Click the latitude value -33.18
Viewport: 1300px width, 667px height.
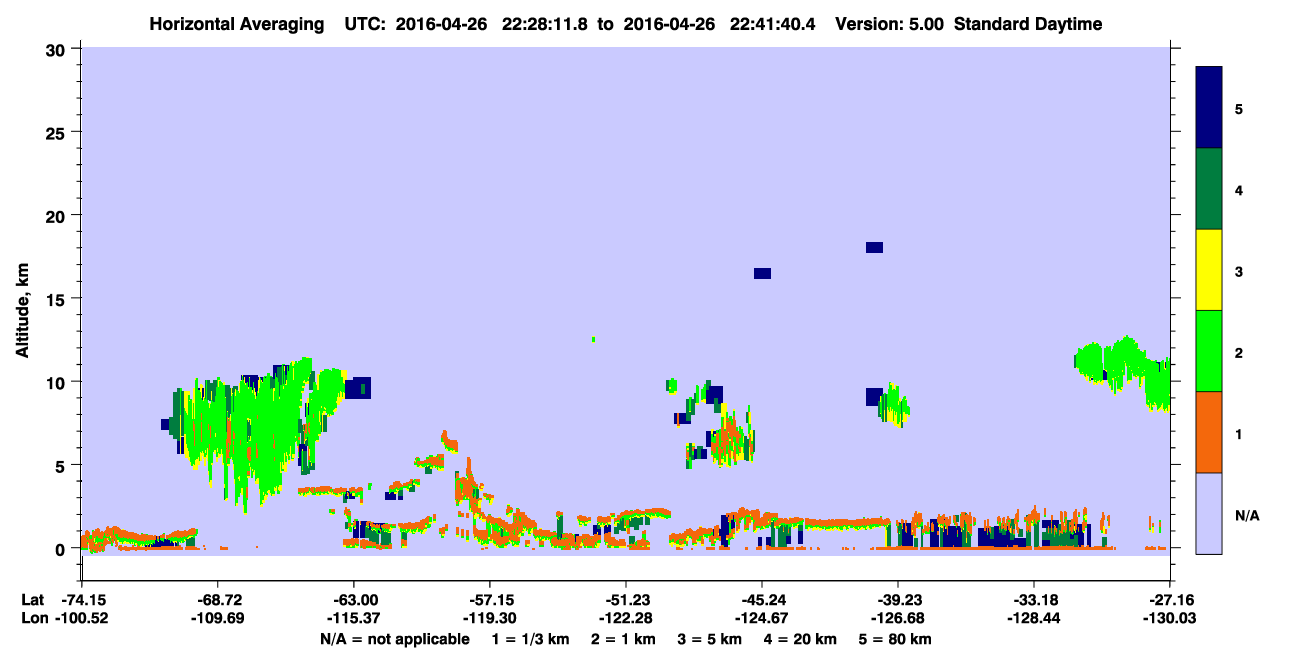(1034, 600)
